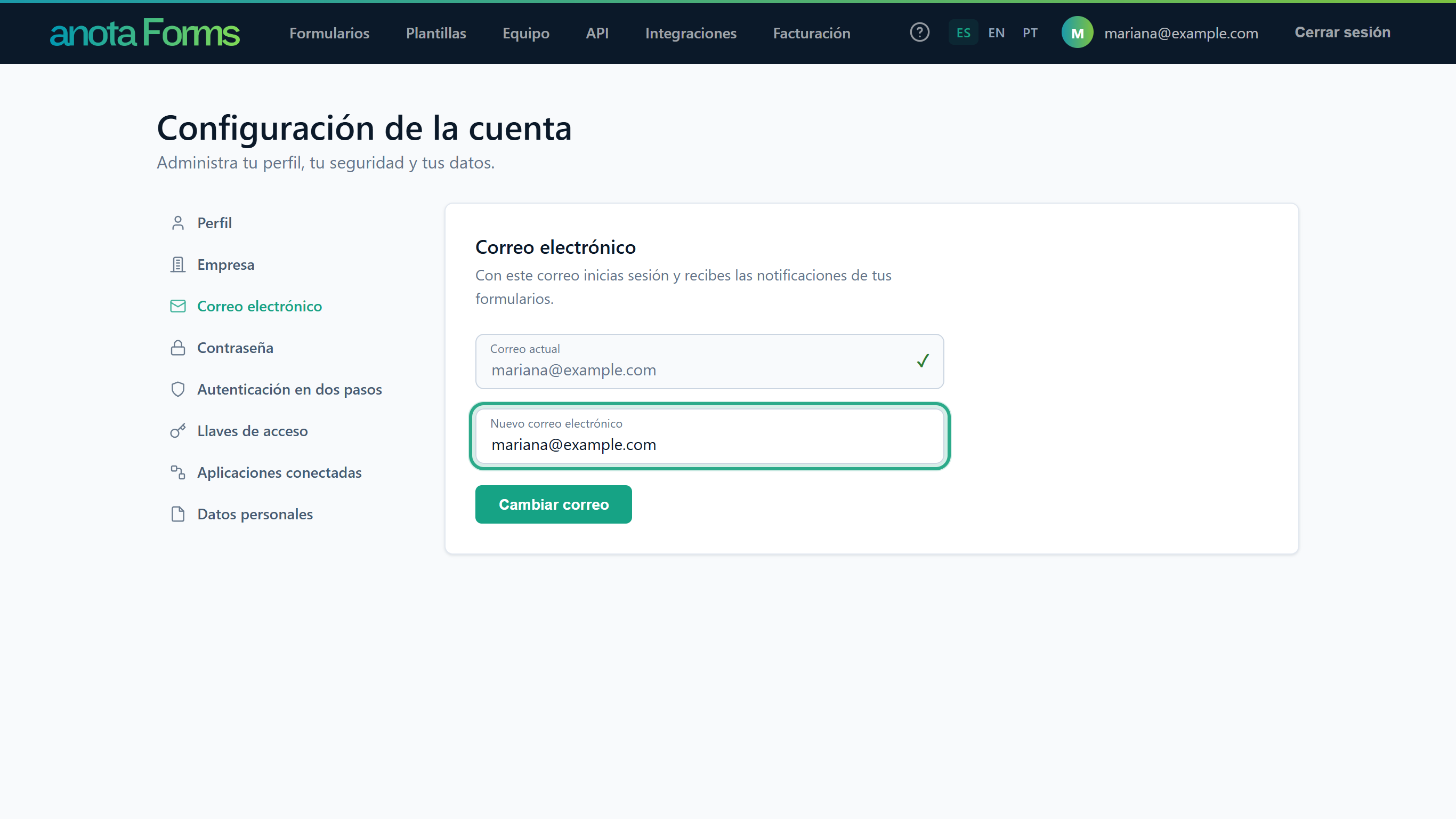Click the green M user avatar
The width and height of the screenshot is (1456, 819).
pos(1077,33)
